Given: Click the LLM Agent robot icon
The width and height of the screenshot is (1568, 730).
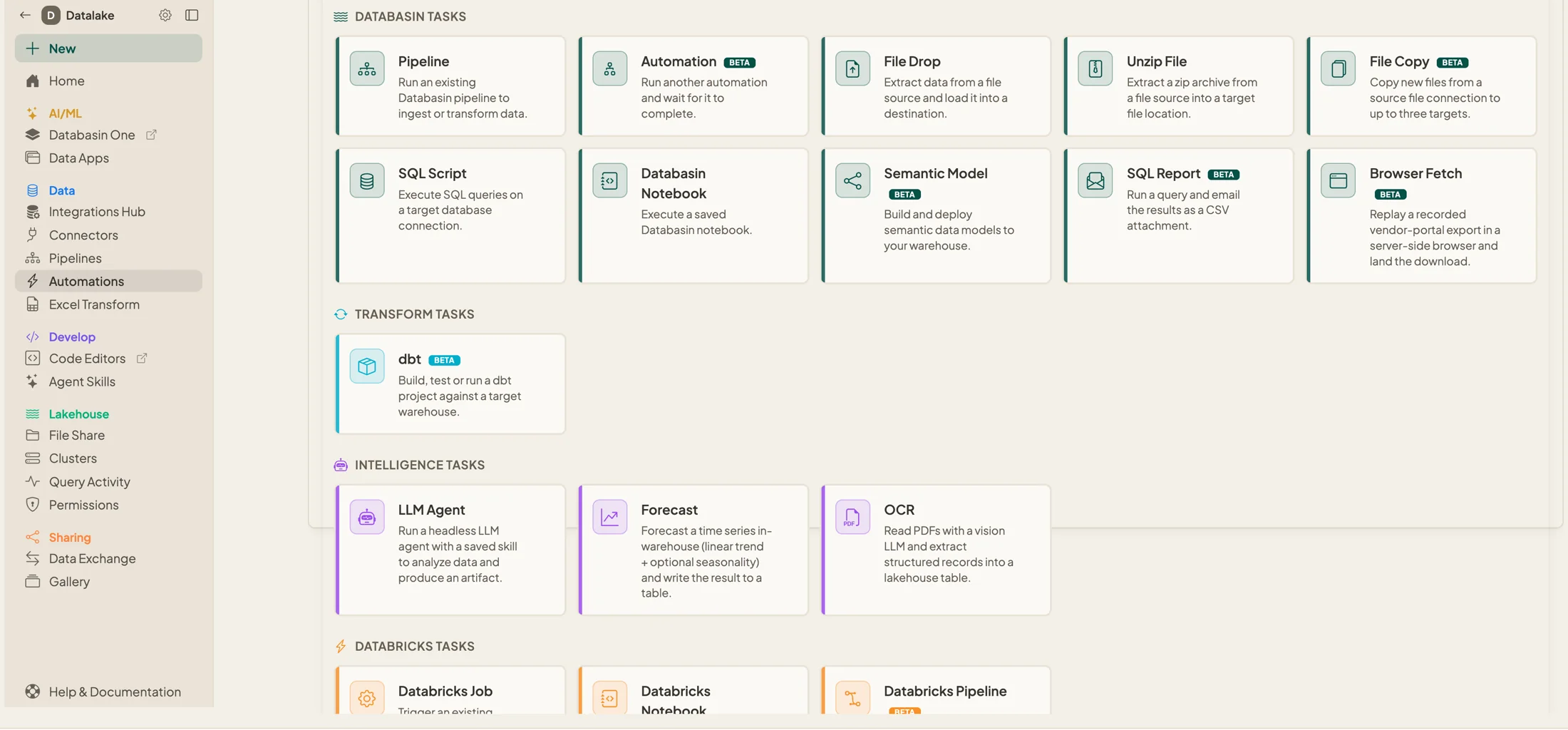Looking at the screenshot, I should [x=367, y=517].
